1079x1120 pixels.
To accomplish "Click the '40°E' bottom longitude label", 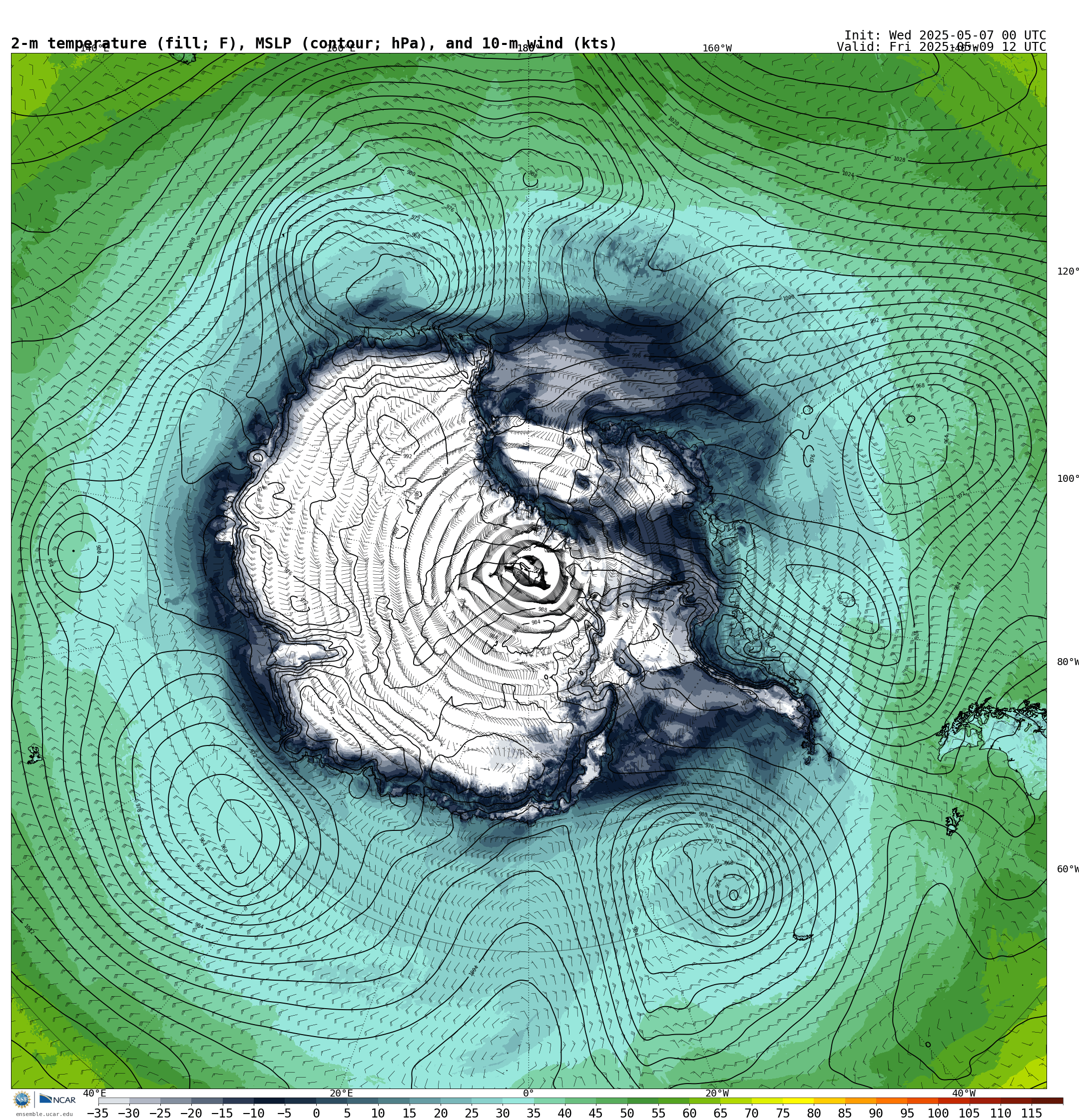I will tap(95, 1093).
